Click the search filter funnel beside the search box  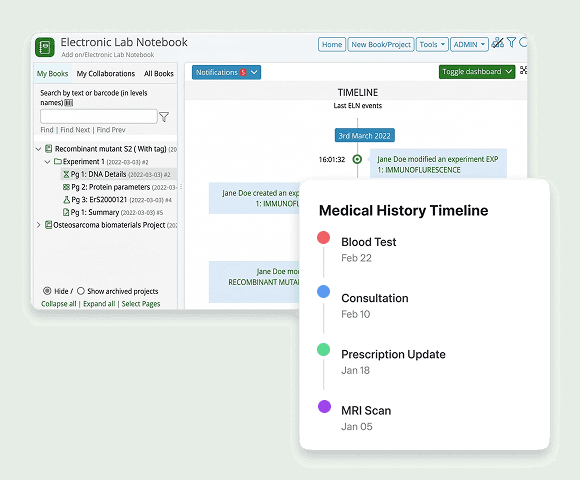coord(164,117)
